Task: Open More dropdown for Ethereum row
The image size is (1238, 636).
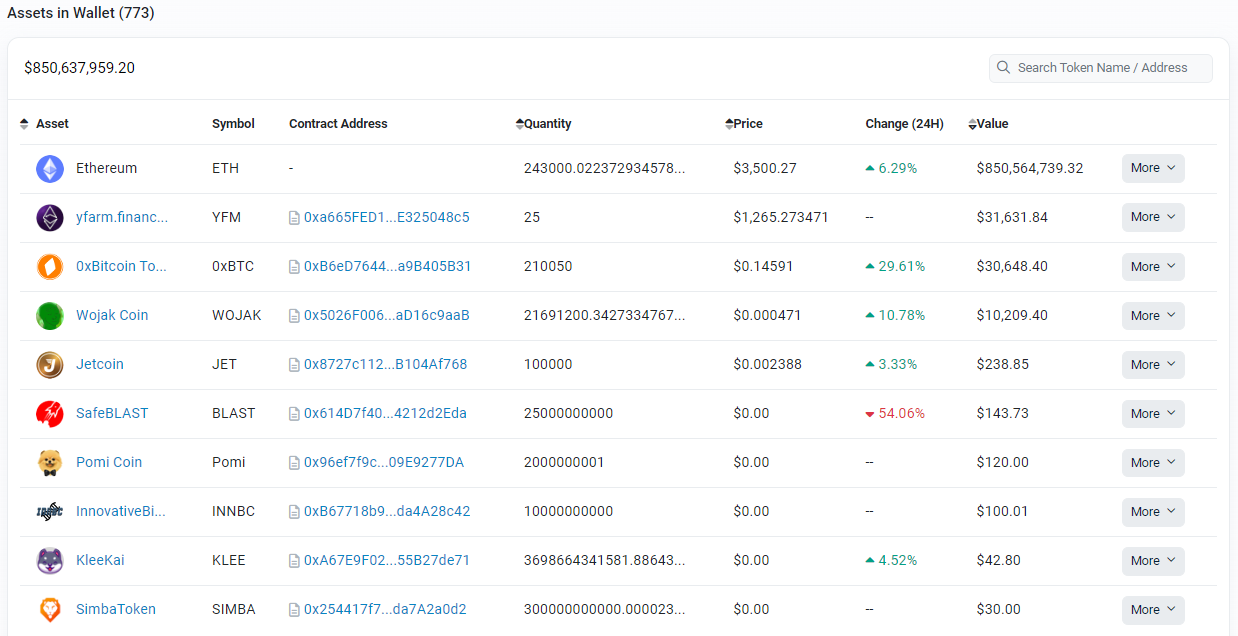Action: pos(1153,168)
